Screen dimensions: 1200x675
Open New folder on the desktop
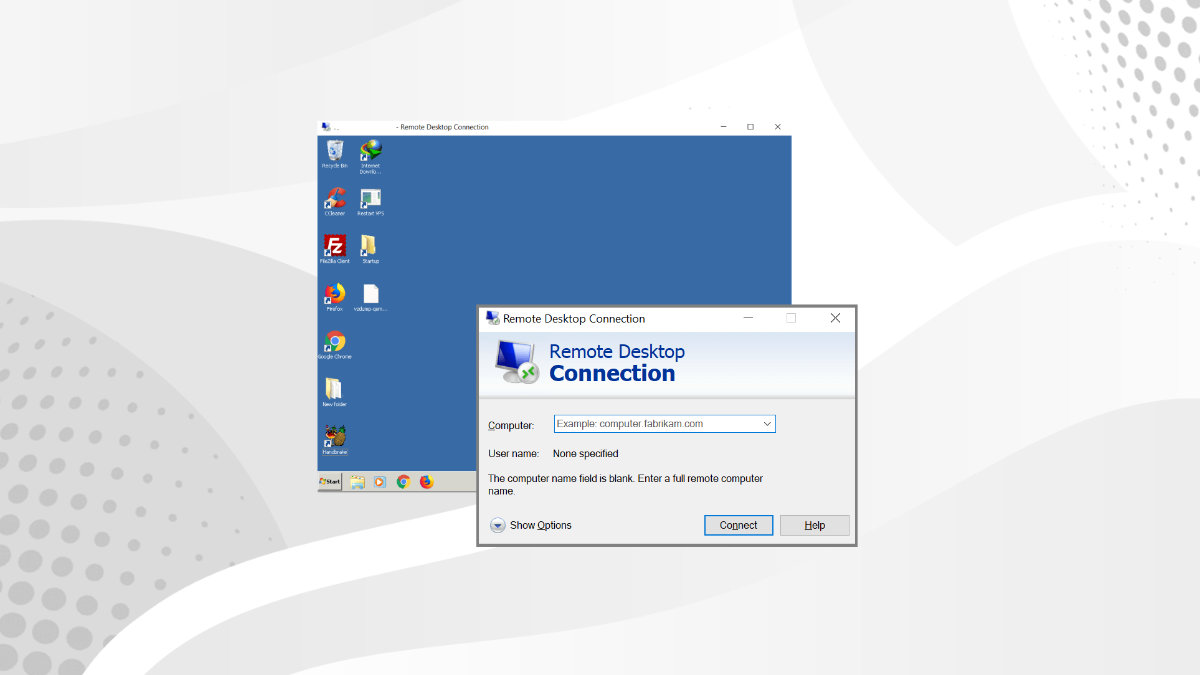coord(333,389)
